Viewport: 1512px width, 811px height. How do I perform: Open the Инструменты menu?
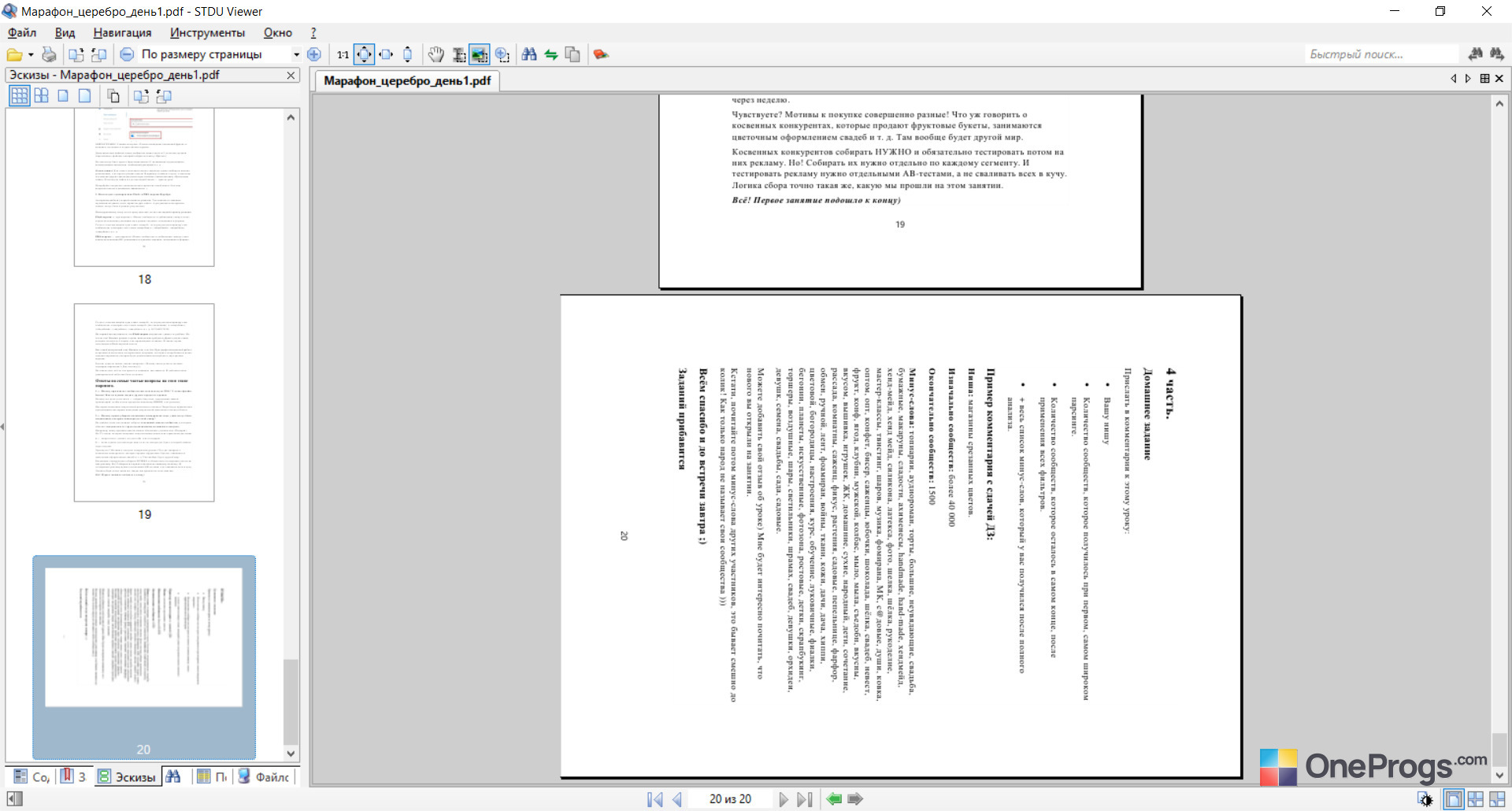tap(207, 33)
